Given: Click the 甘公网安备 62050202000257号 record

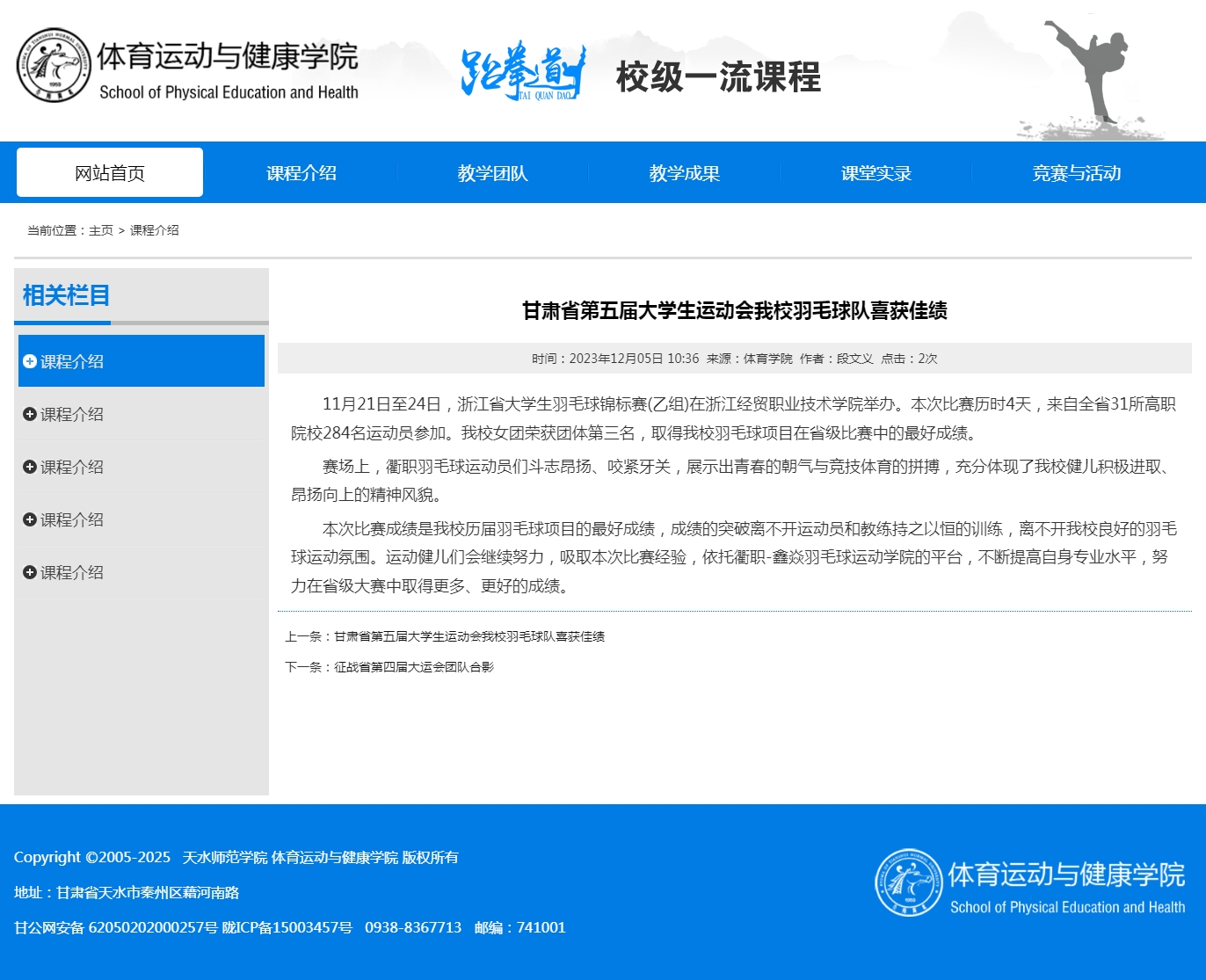Looking at the screenshot, I should pyautogui.click(x=116, y=927).
